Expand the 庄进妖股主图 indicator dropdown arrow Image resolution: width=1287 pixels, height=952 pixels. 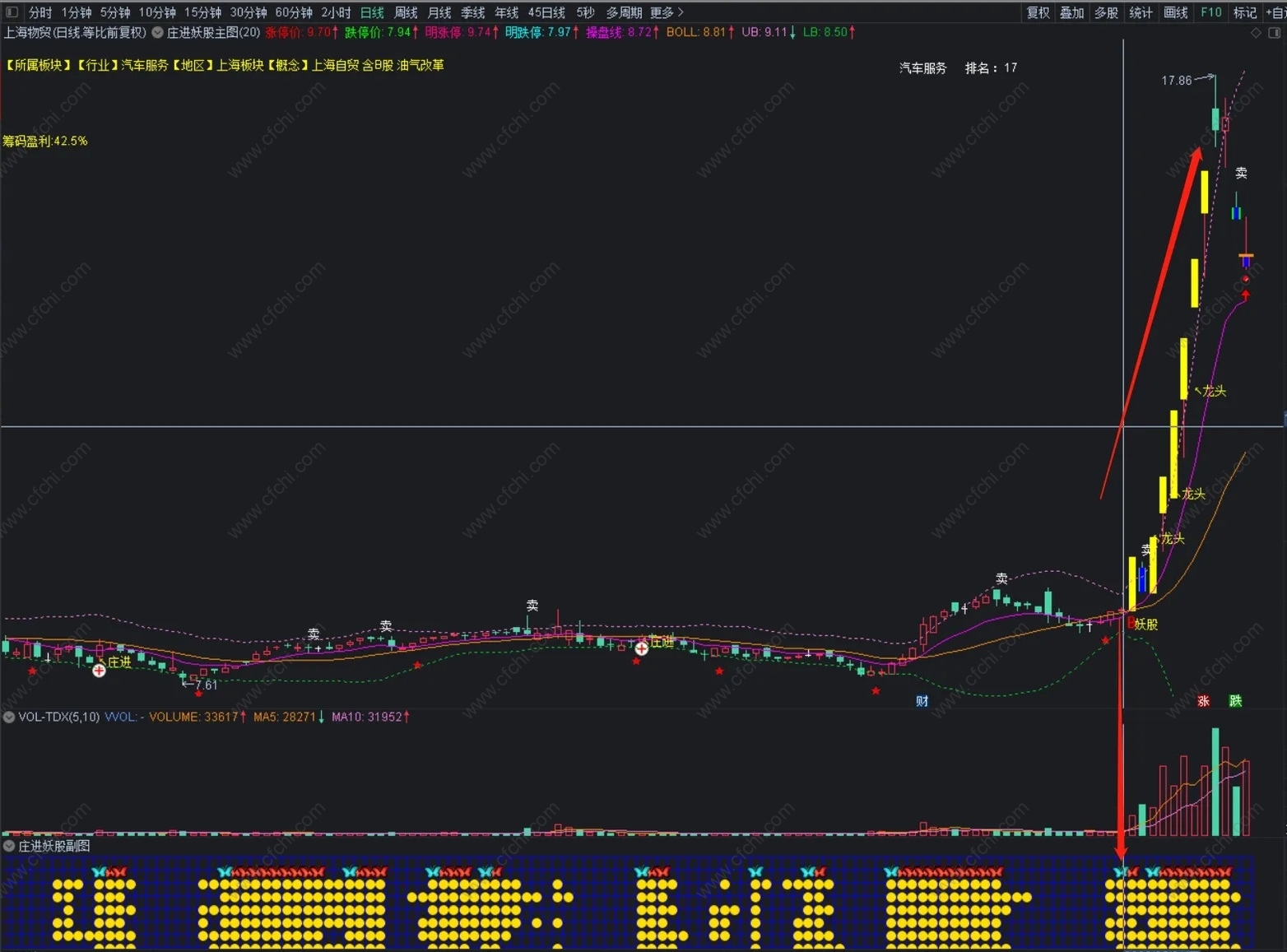[x=157, y=33]
